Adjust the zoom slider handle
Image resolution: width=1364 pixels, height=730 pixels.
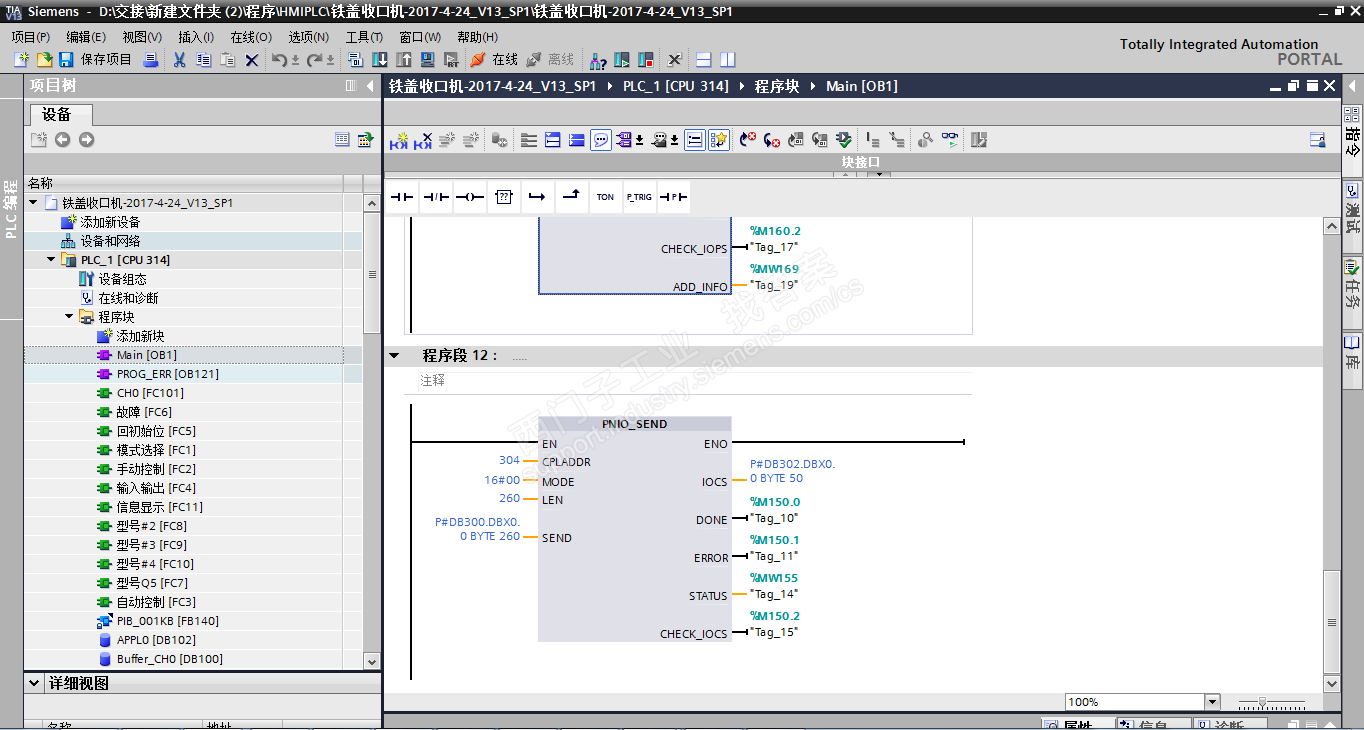tap(1263, 703)
